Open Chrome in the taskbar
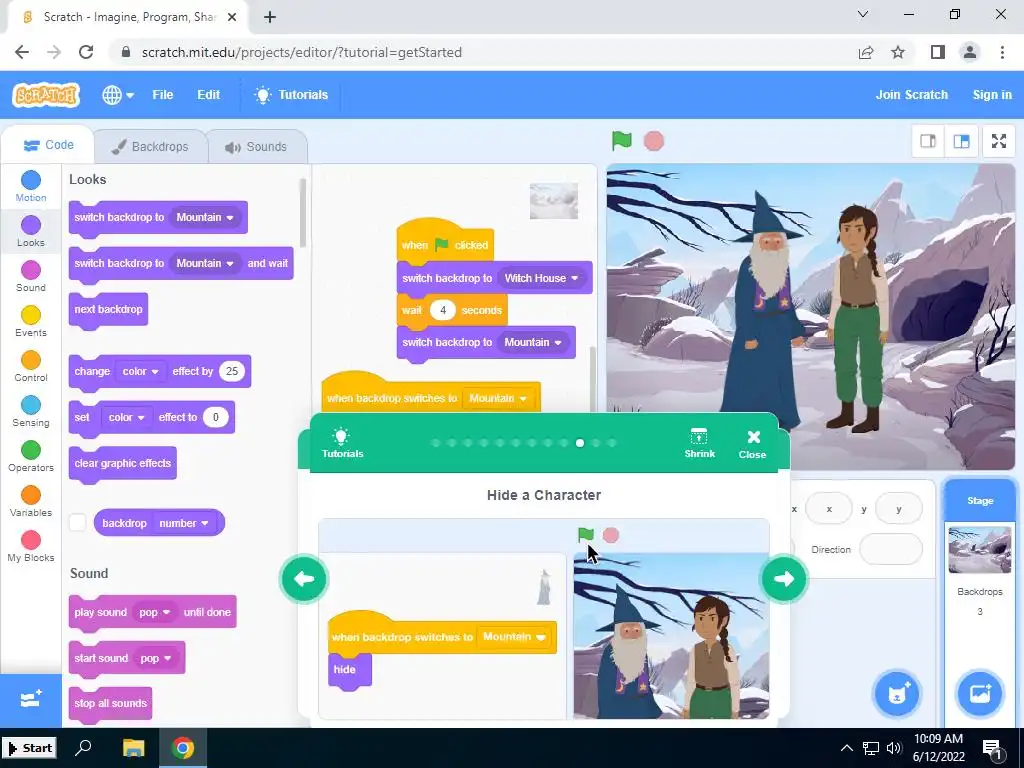This screenshot has width=1024, height=768. pos(183,748)
